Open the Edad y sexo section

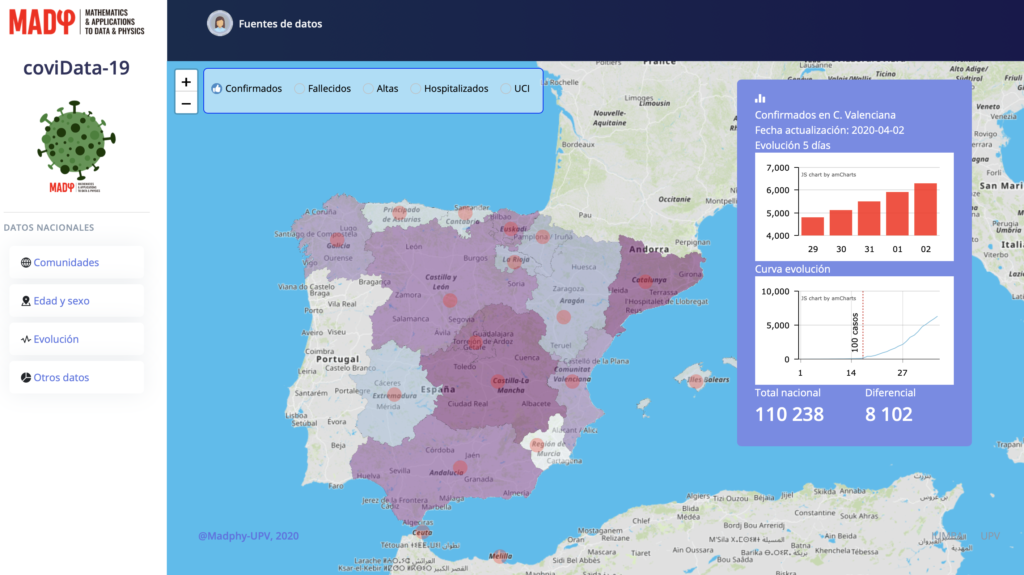click(63, 301)
